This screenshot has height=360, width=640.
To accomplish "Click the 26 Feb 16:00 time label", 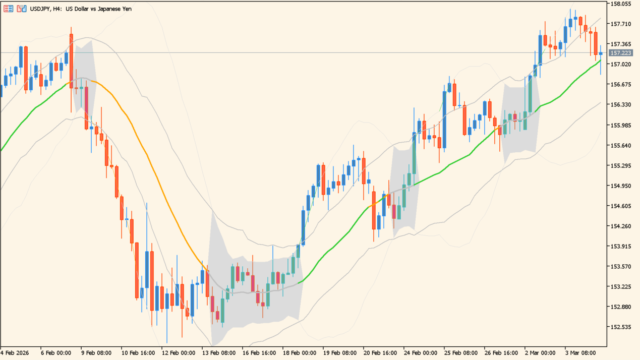I will pyautogui.click(x=501, y=353).
